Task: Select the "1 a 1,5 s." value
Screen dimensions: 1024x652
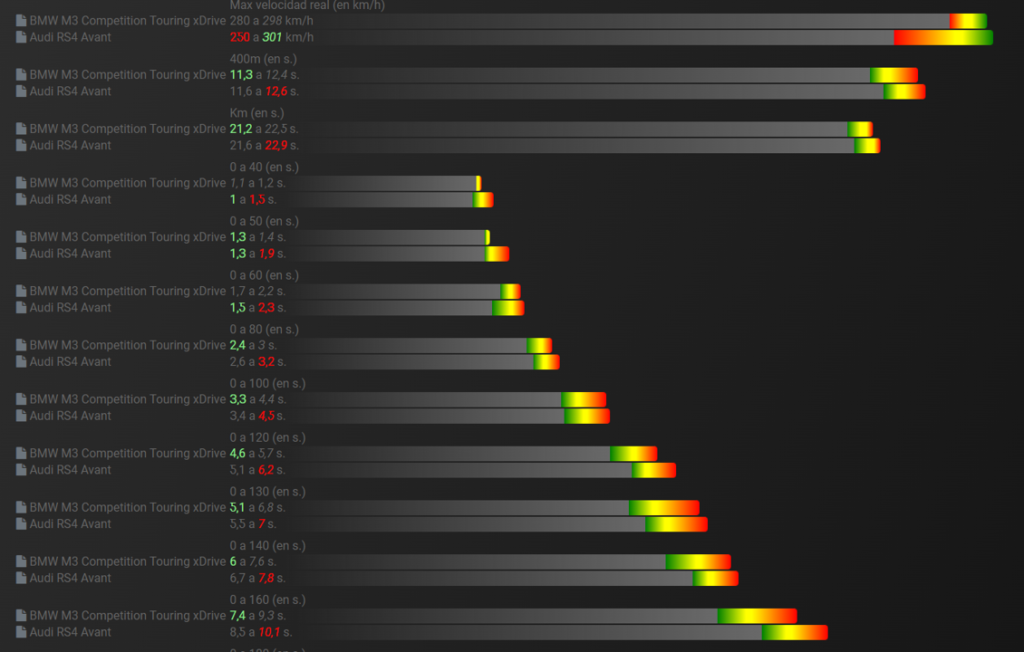Action: coord(253,199)
